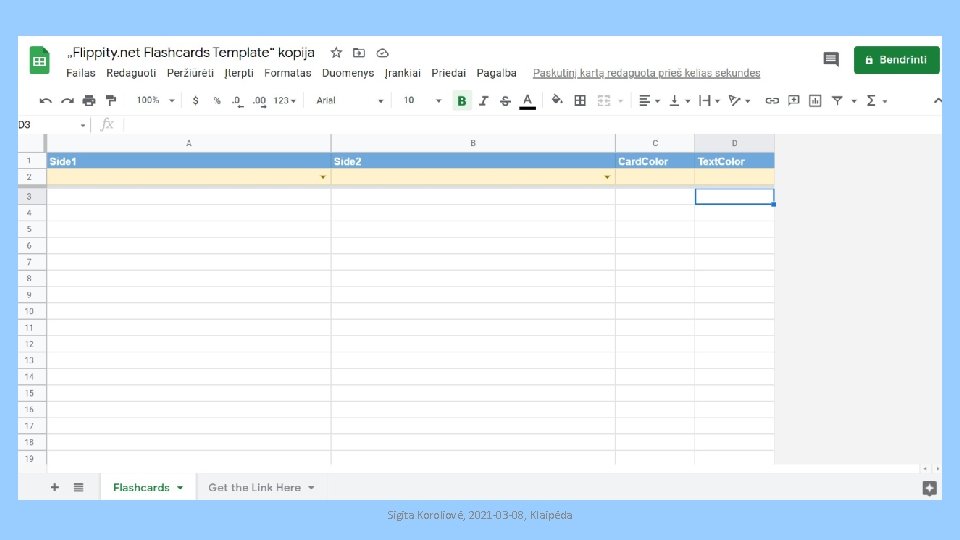Image resolution: width=960 pixels, height=540 pixels.
Task: Activate the paint format tool
Action: tap(111, 100)
